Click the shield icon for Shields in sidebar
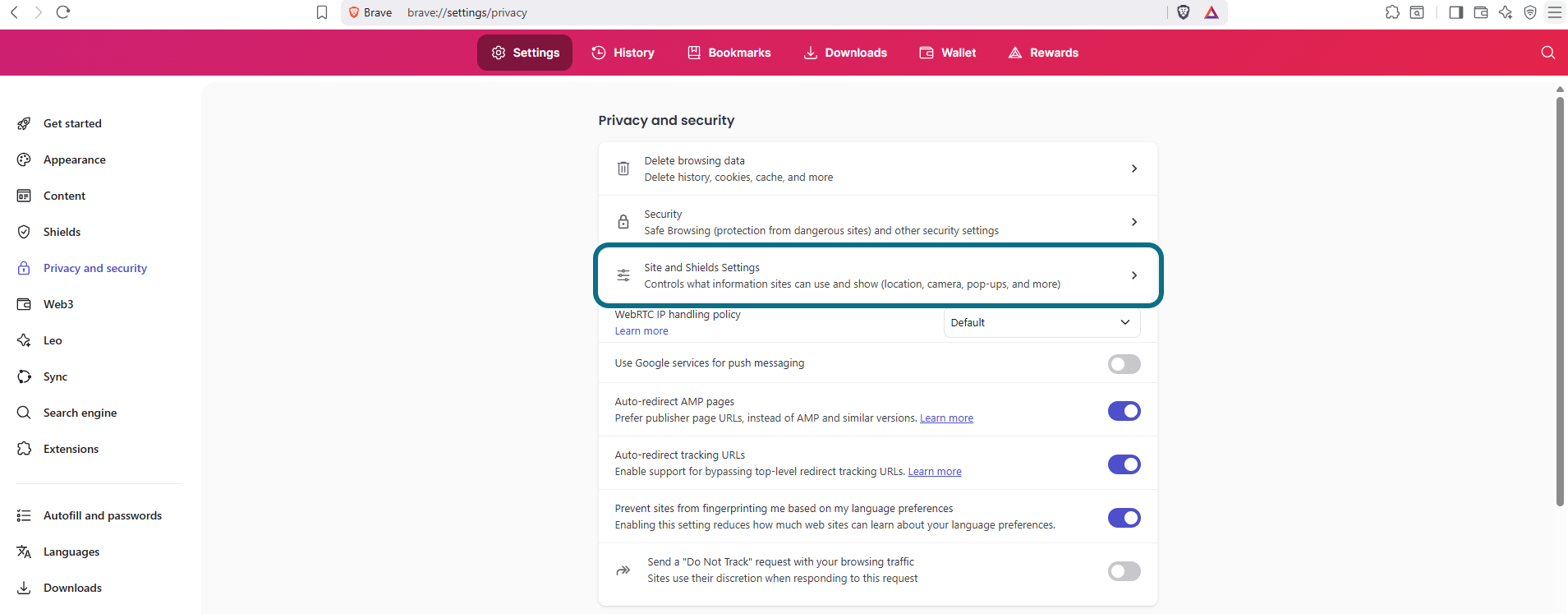This screenshot has height=614, width=1568. tap(24, 232)
